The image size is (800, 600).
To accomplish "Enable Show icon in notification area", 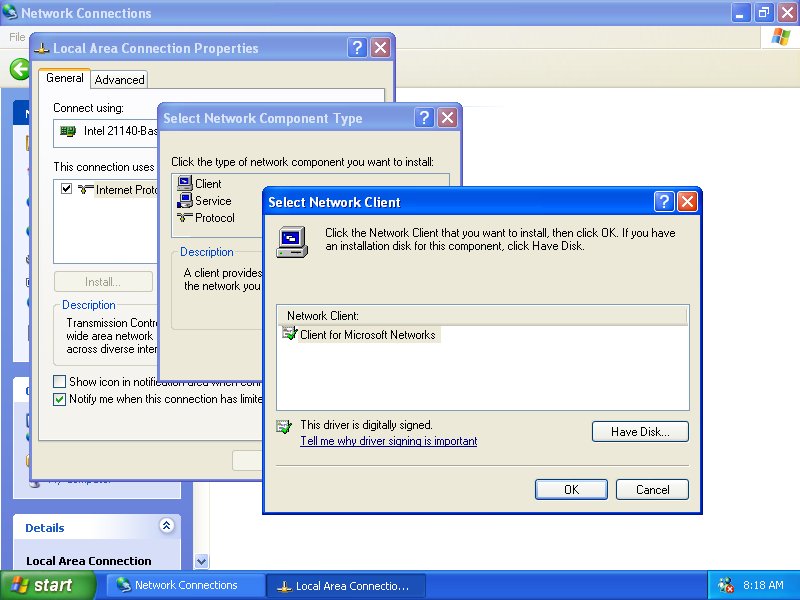I will point(59,381).
